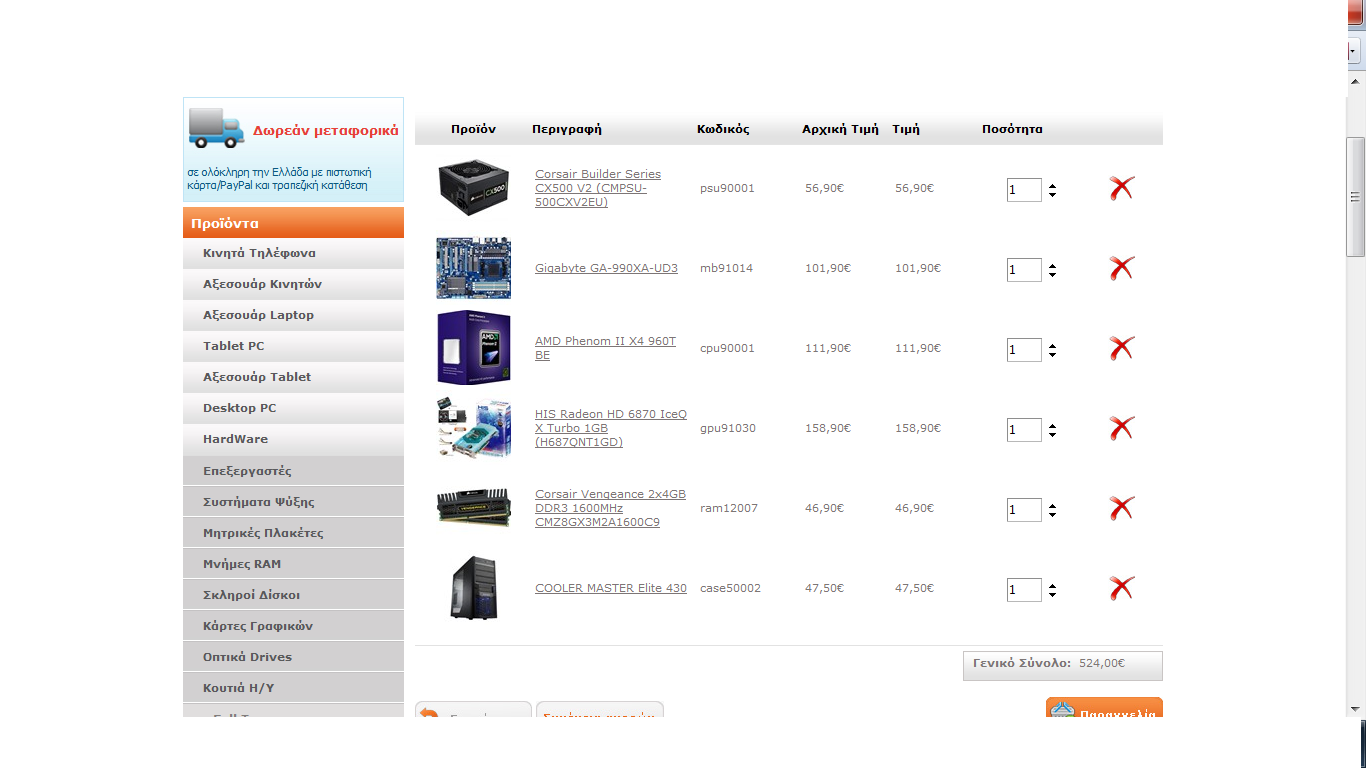Open HIS Radeon HD 6870 link
The height and width of the screenshot is (768, 1366).
611,428
